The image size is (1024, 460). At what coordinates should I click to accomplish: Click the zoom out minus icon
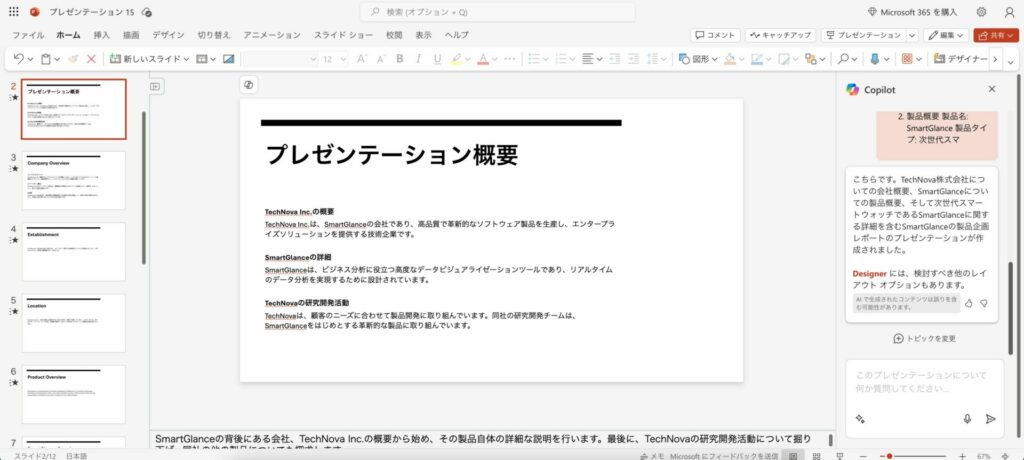(864, 455)
